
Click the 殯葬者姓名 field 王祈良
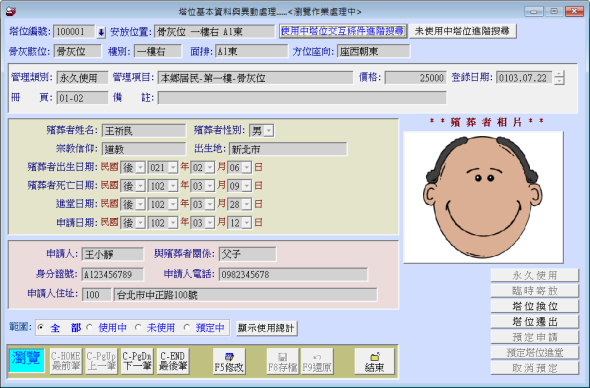click(144, 131)
